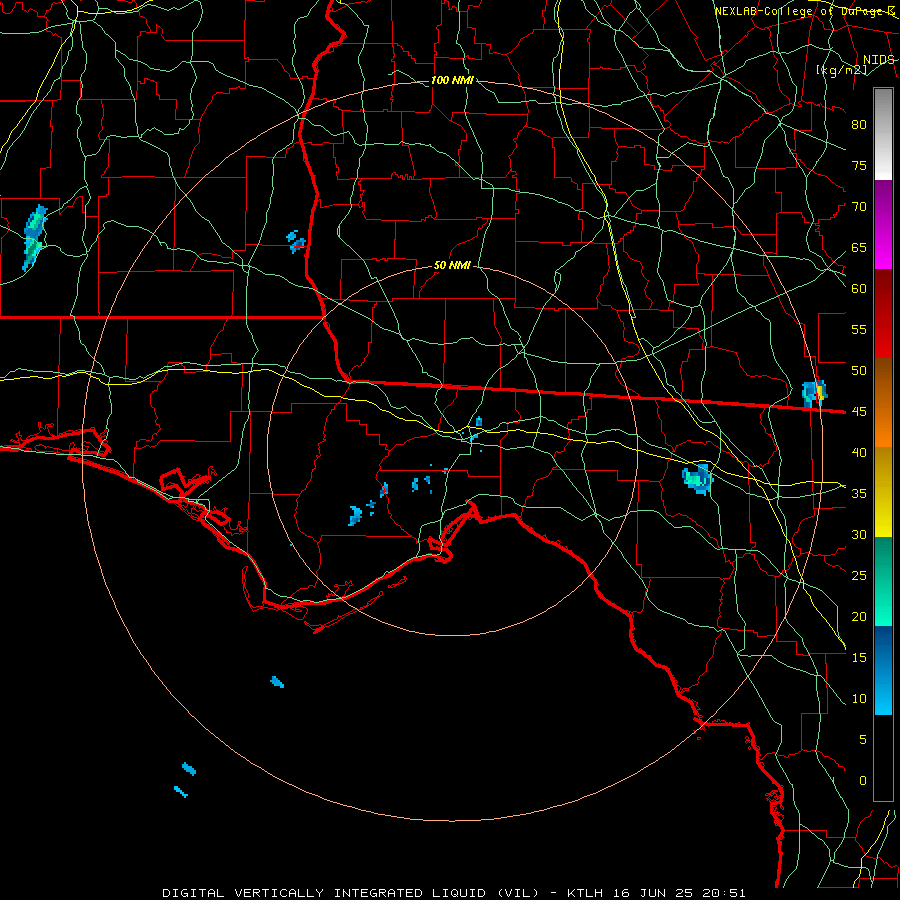Pick the magenta-purple segment of the VIL scale

(x=883, y=225)
